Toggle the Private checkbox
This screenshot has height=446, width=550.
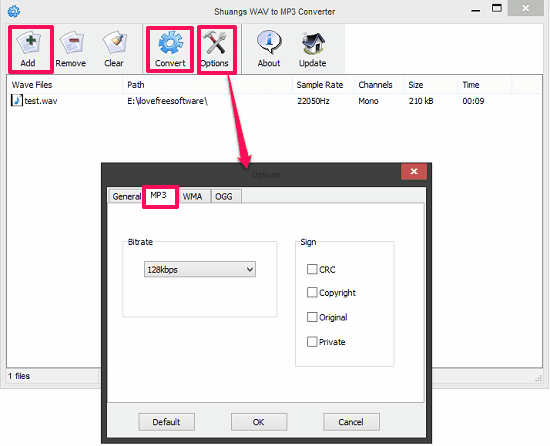click(x=312, y=342)
